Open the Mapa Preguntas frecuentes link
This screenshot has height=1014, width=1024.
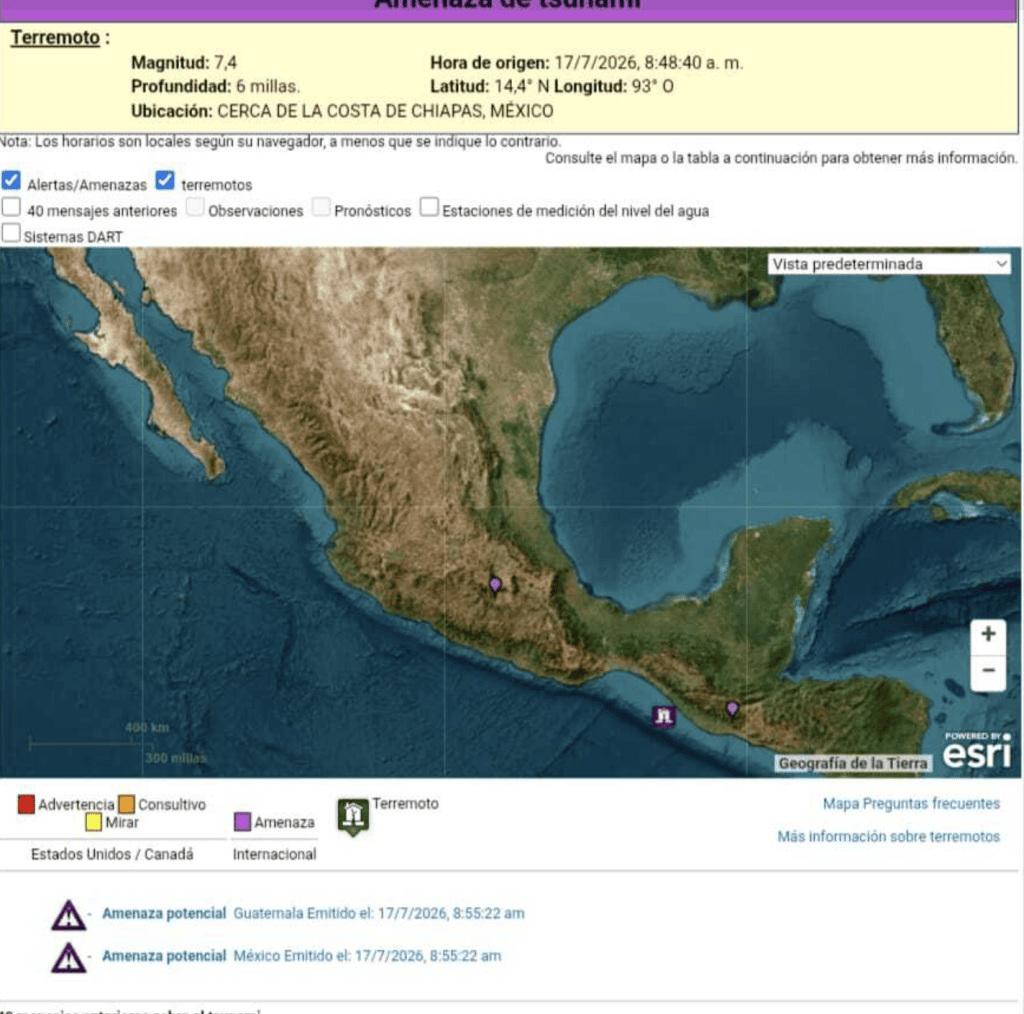coord(911,804)
